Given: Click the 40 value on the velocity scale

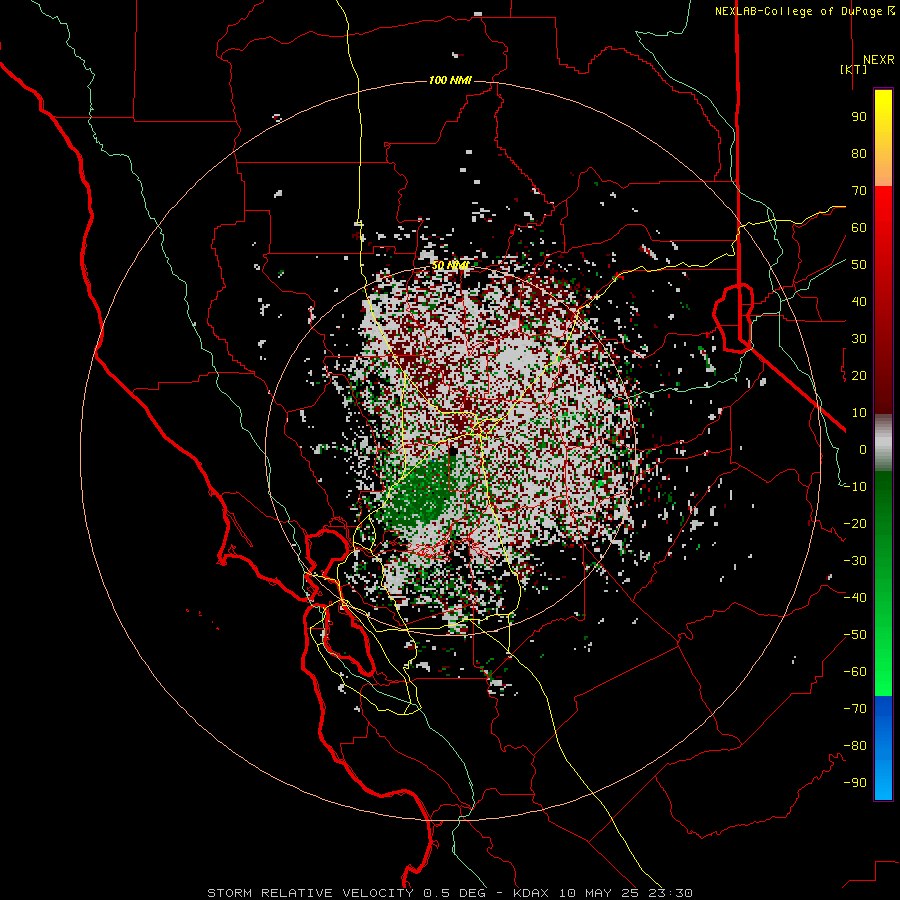Looking at the screenshot, I should pyautogui.click(x=859, y=301).
